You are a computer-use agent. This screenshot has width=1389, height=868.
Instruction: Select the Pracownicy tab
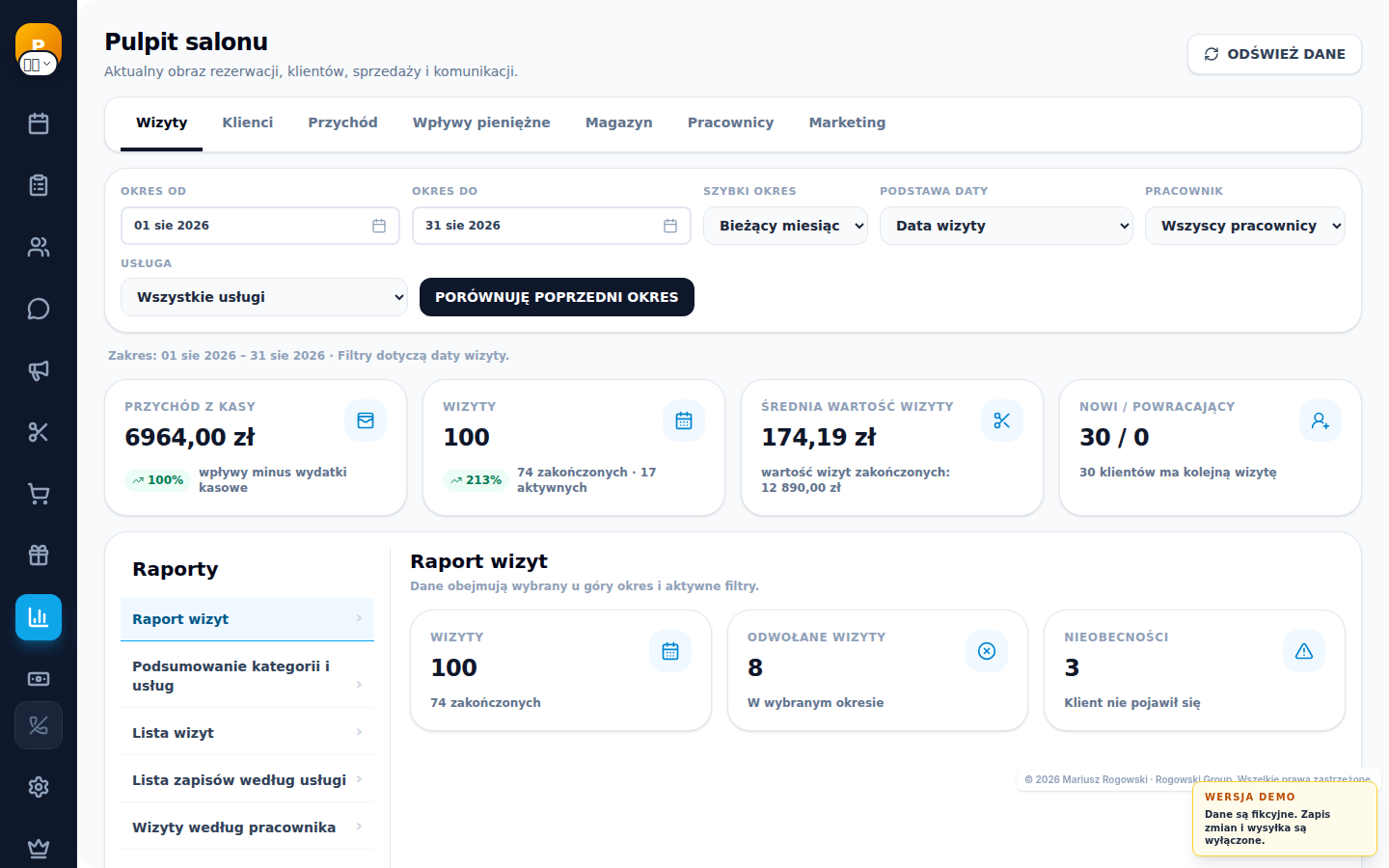(730, 122)
